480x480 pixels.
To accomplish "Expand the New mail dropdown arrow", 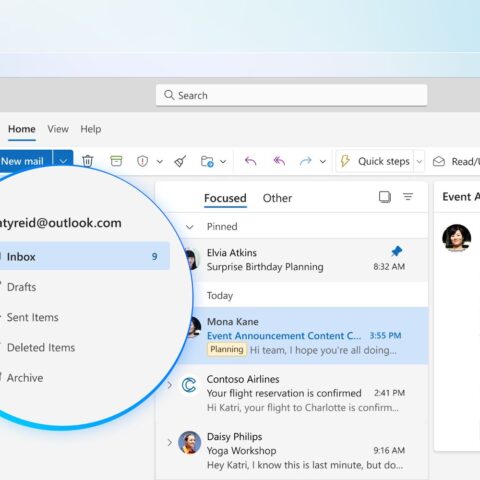I will tap(63, 161).
